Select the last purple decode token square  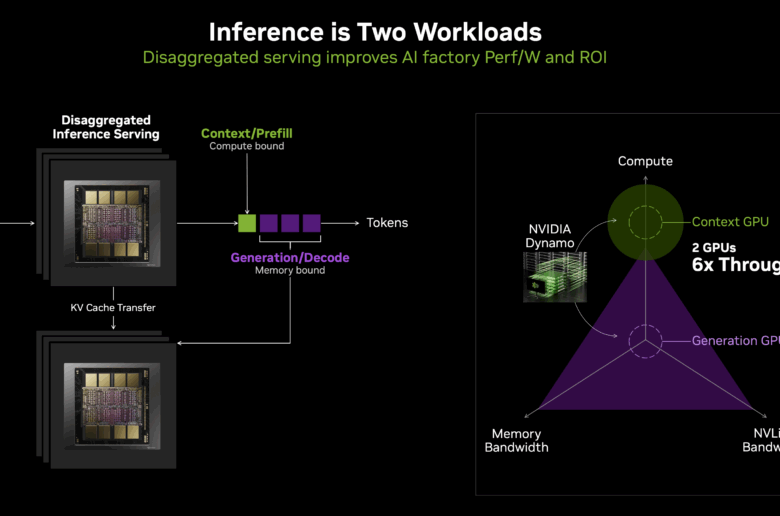point(311,223)
